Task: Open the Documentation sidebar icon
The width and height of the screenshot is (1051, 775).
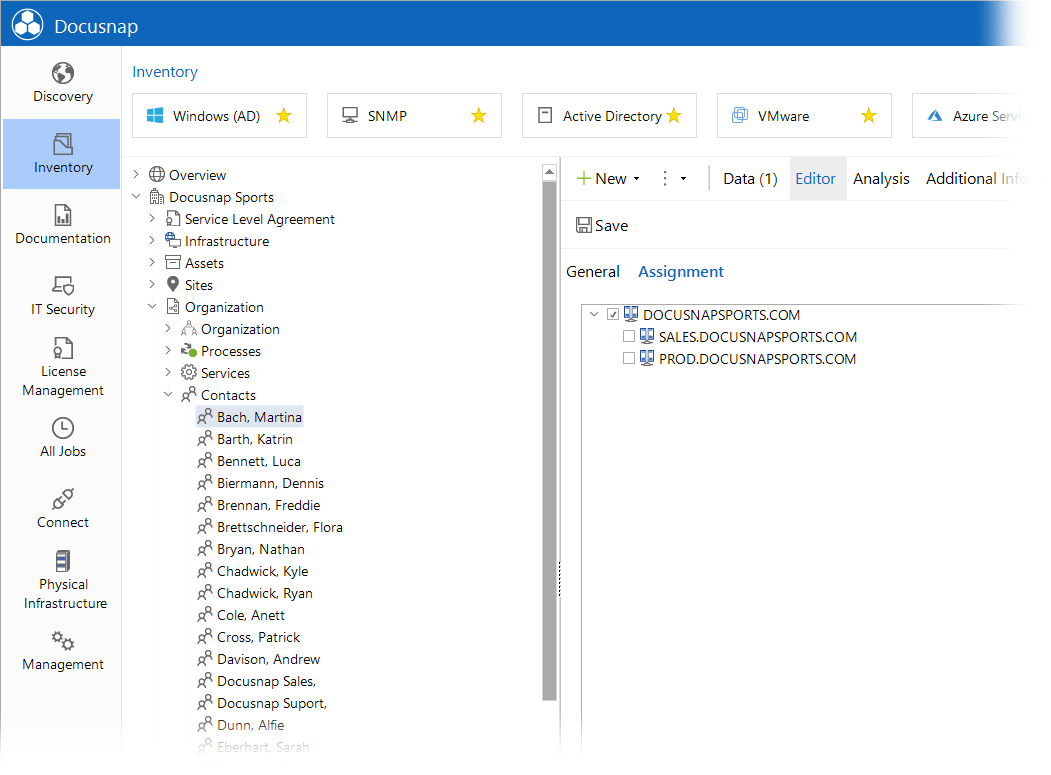Action: [x=63, y=215]
